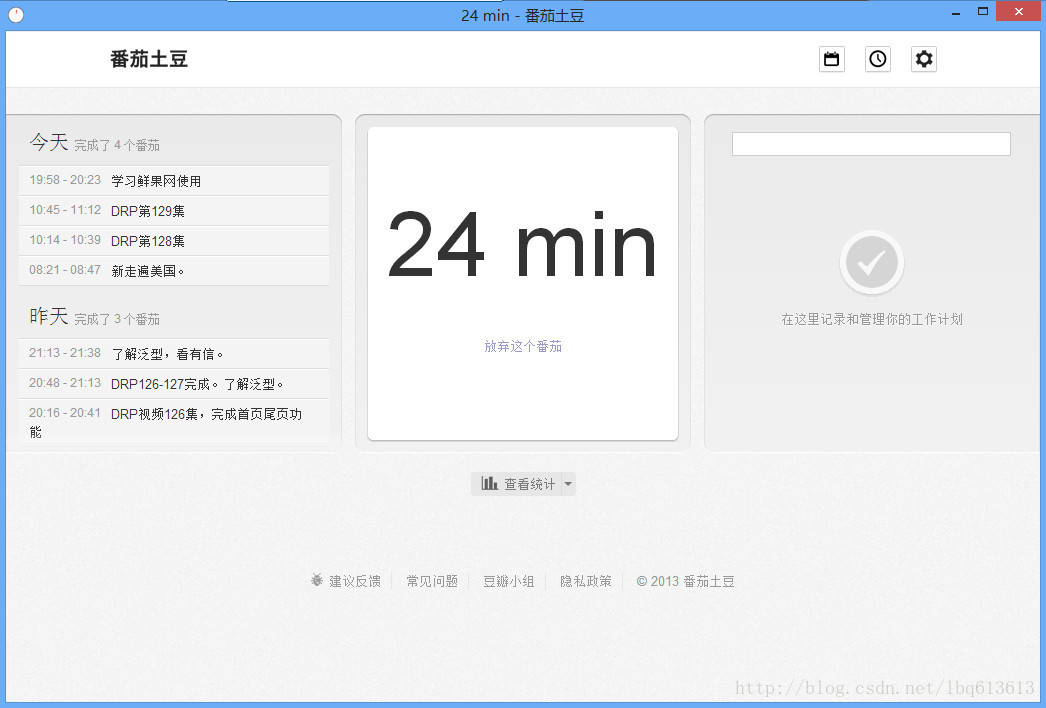1046x708 pixels.
Task: Open the clock timer icon
Action: (877, 59)
